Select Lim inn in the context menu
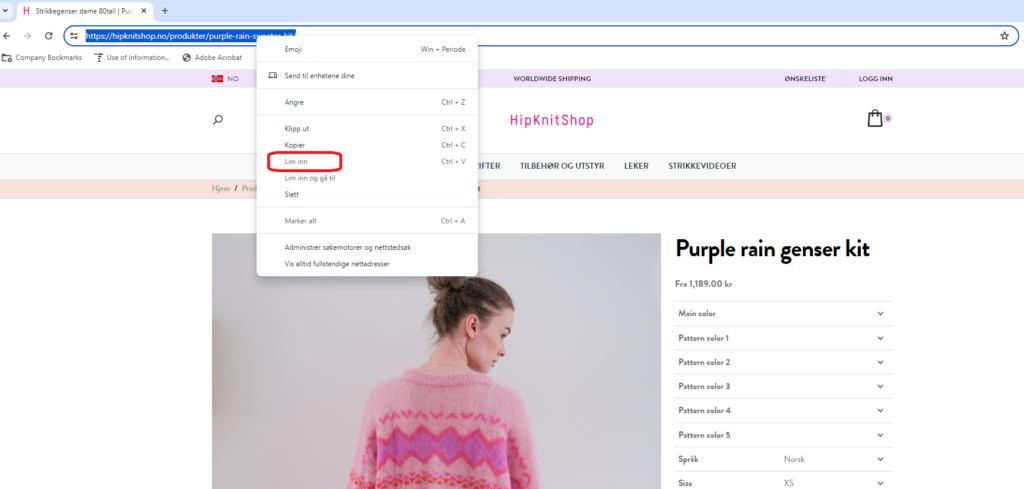Image resolution: width=1024 pixels, height=489 pixels. tap(297, 161)
